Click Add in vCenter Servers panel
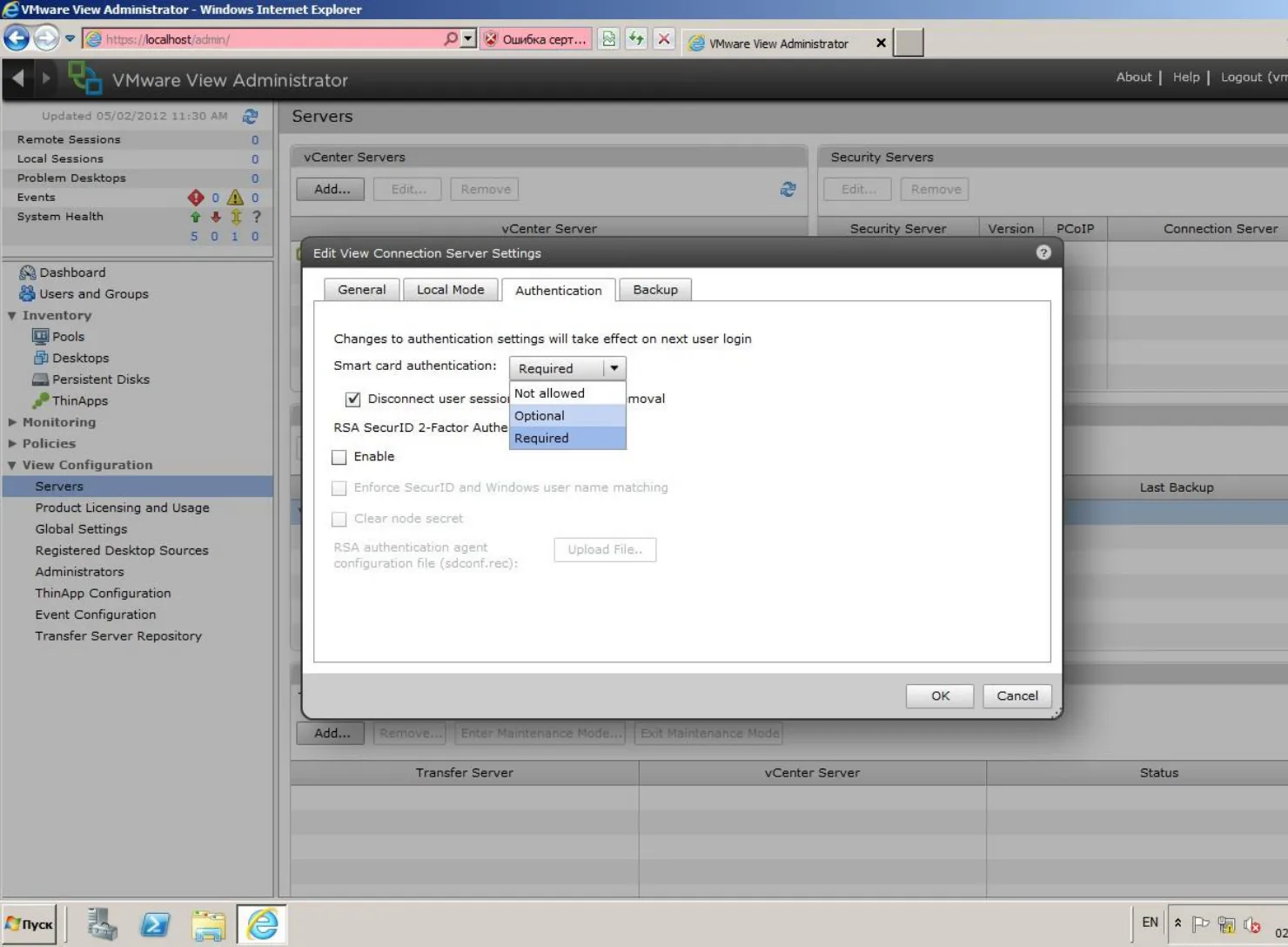The width and height of the screenshot is (1288, 947). click(332, 189)
